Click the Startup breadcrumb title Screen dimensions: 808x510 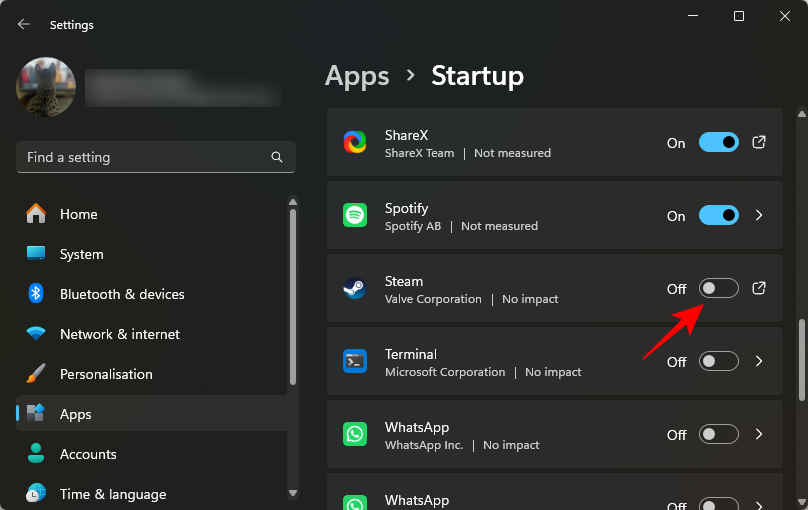[x=477, y=76]
